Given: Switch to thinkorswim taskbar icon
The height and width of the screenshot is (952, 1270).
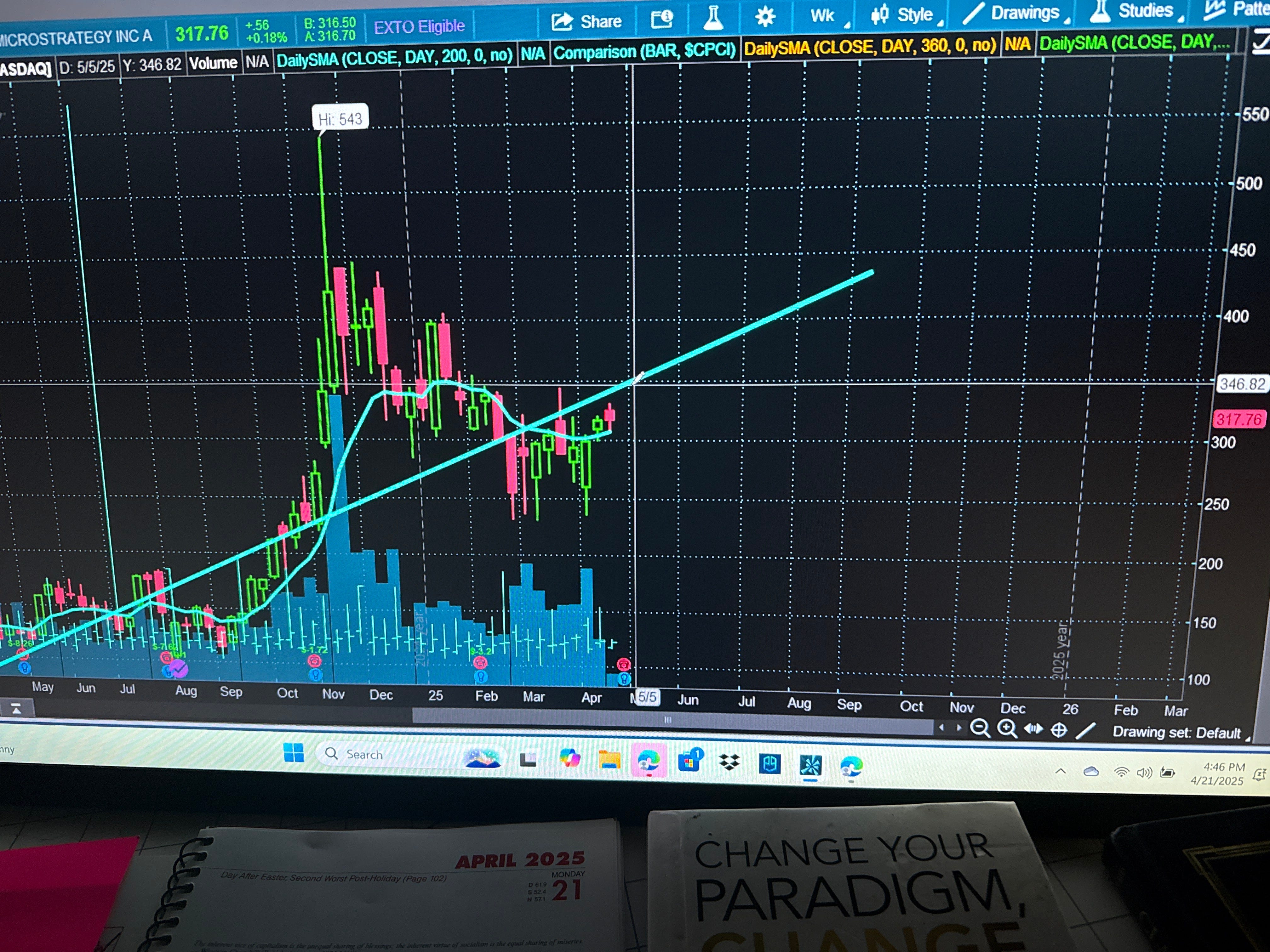Looking at the screenshot, I should coord(811,766).
